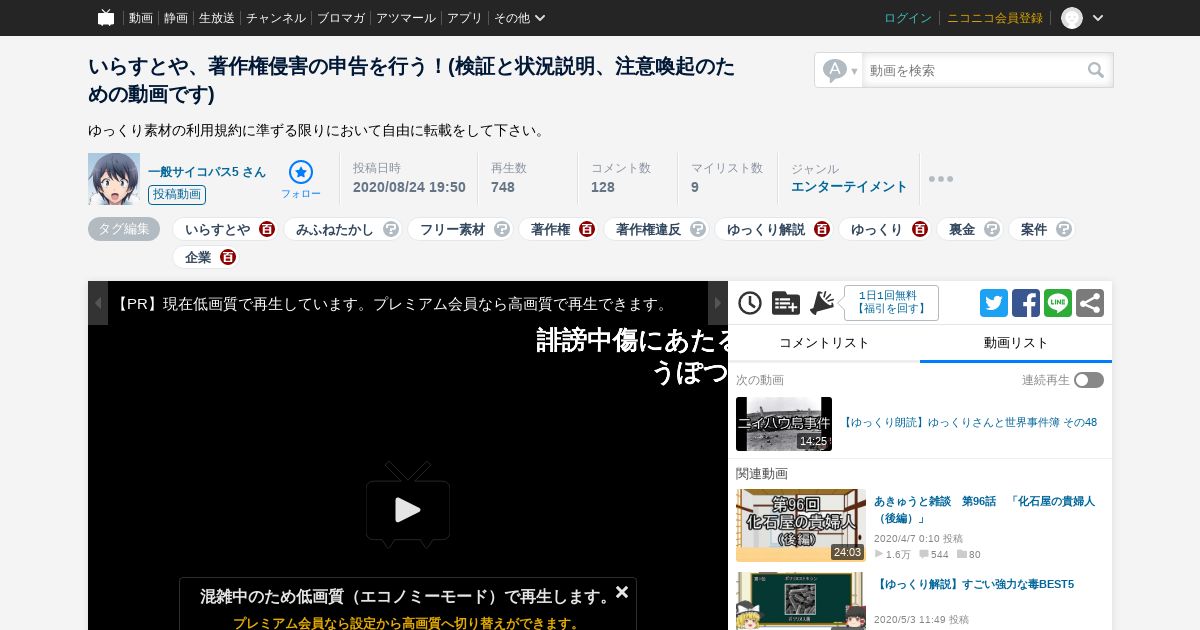Open dictionary icon beside ゆっくり tag
The image size is (1200, 630).
(x=920, y=230)
